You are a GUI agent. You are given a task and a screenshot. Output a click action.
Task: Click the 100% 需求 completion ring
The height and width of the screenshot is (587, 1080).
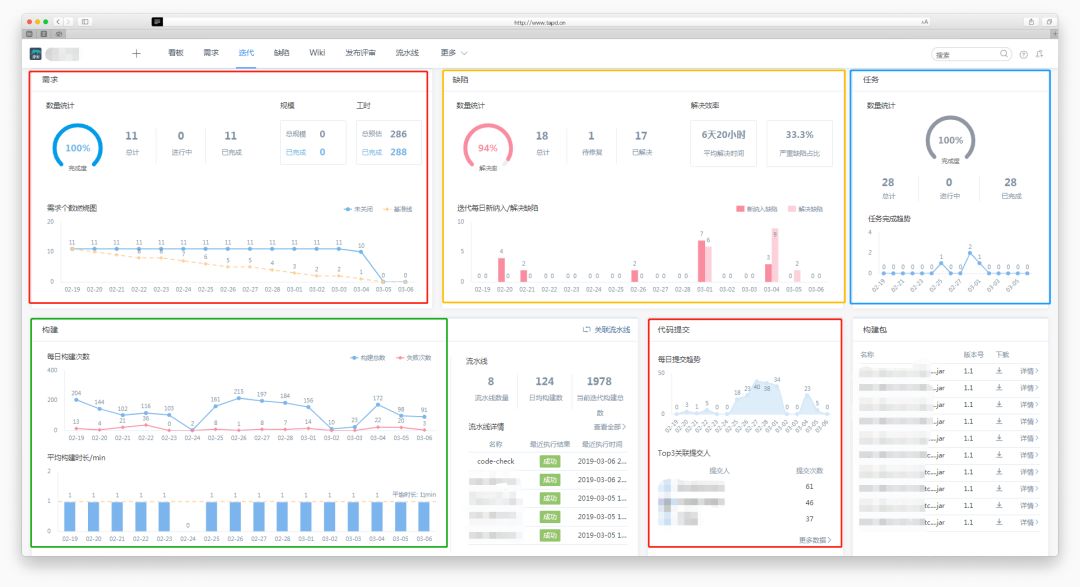click(77, 147)
